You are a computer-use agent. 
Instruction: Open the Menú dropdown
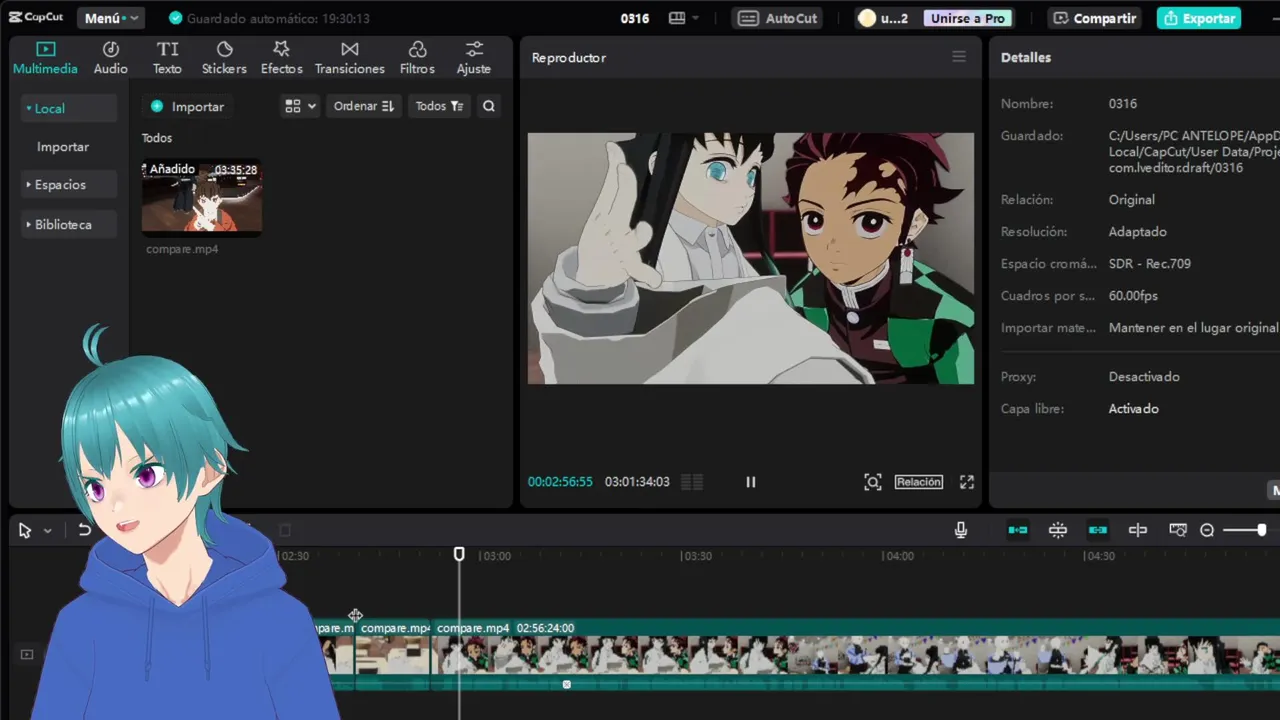click(112, 18)
